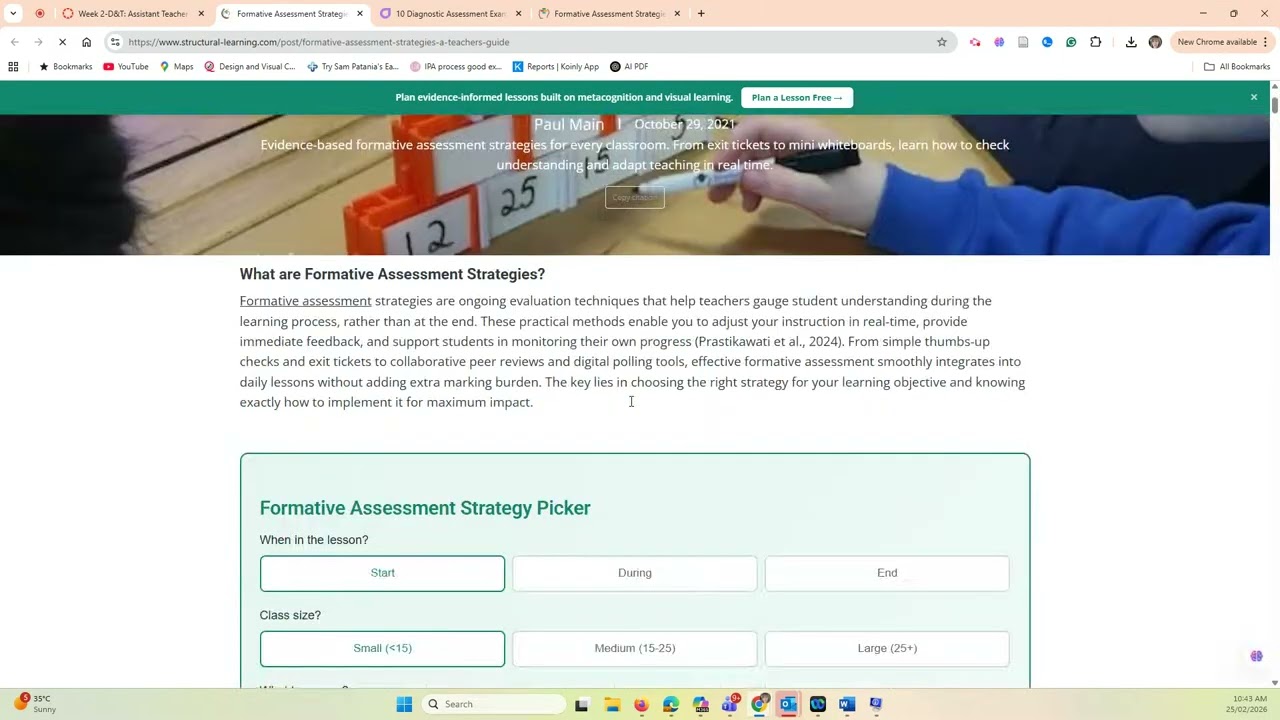Open the Grammarly extension icon
Screen dimensions: 1280x720
[1071, 42]
